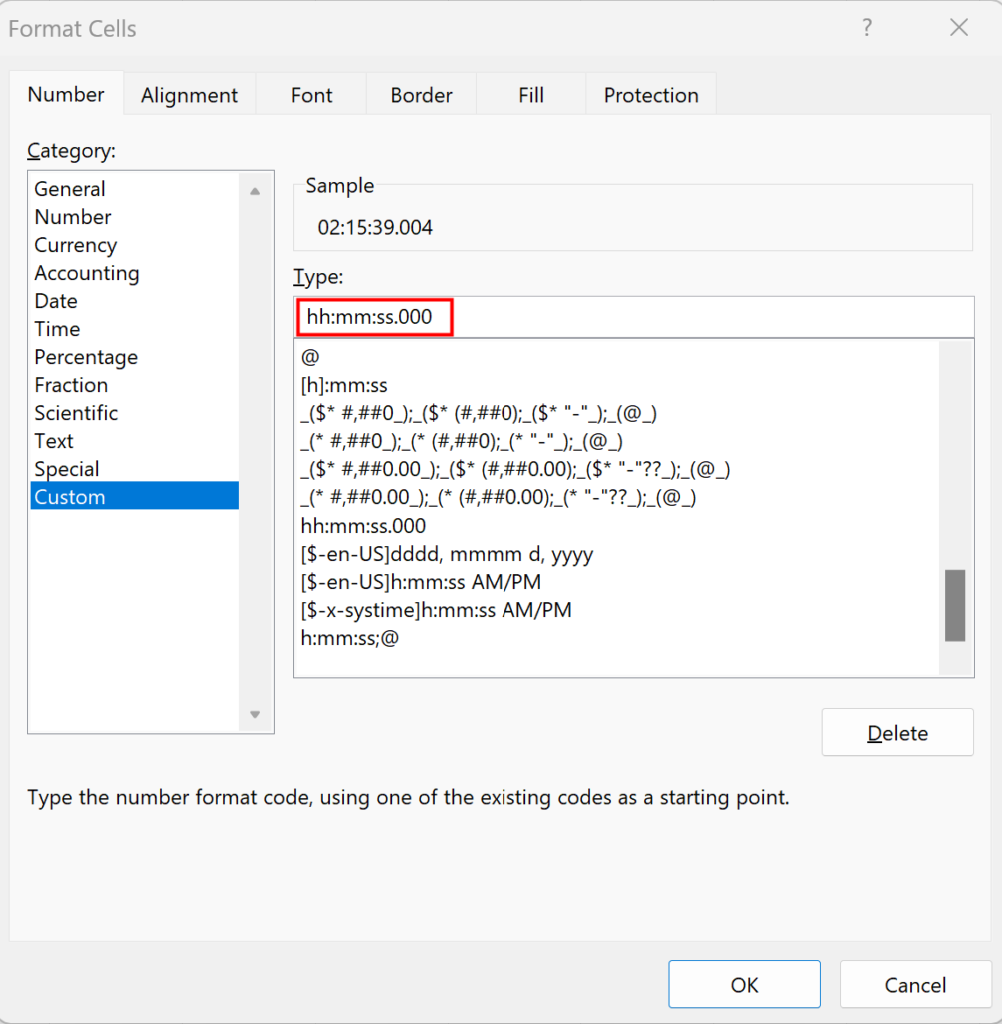
Task: Pick the Scientific category
Action: point(76,413)
